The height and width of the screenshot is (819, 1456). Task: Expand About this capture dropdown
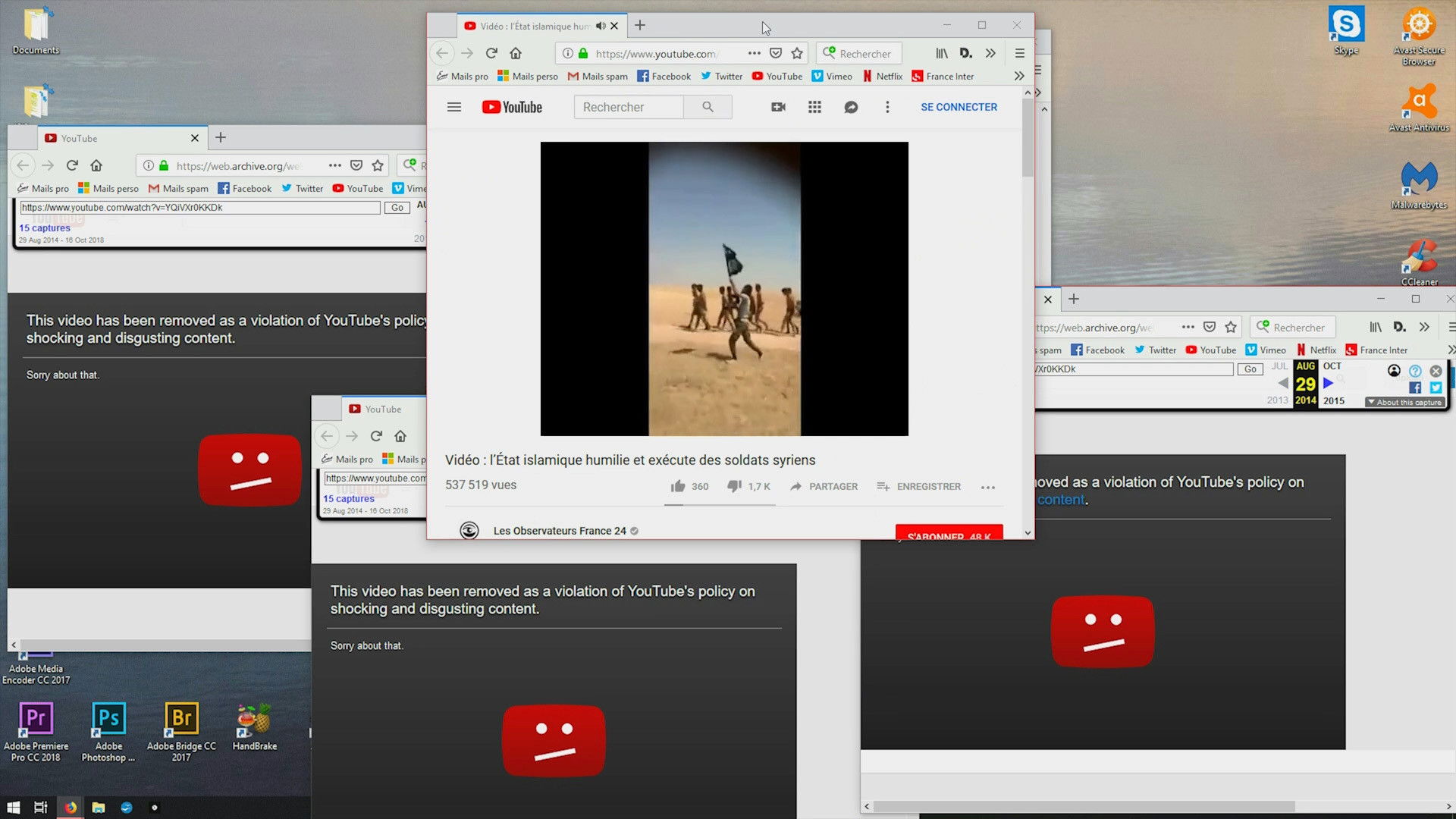coord(1404,402)
